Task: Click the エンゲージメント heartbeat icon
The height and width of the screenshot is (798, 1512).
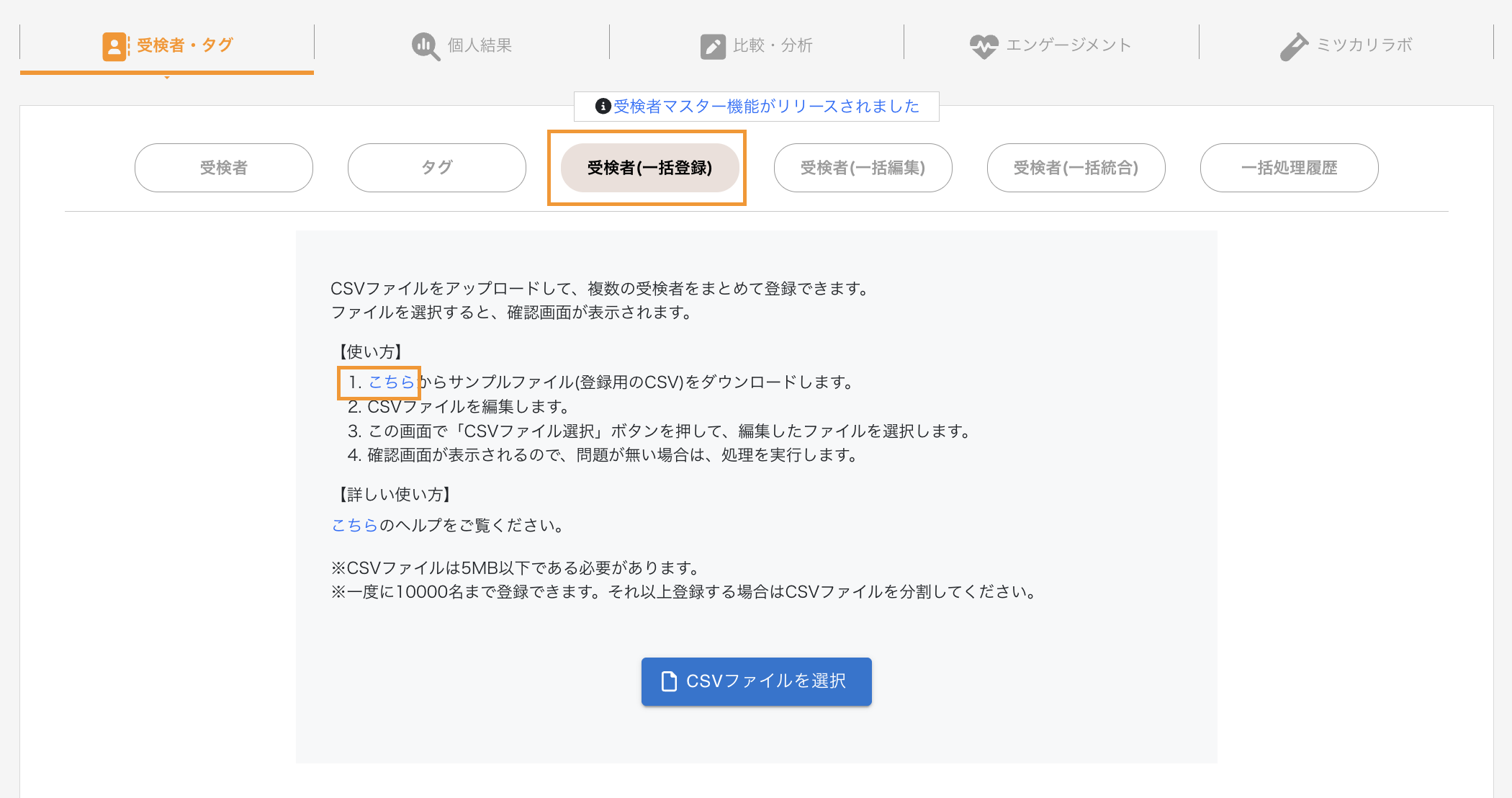Action: click(984, 46)
